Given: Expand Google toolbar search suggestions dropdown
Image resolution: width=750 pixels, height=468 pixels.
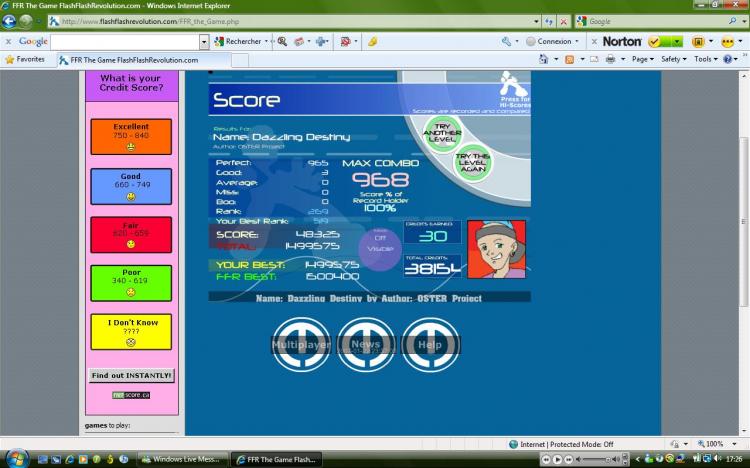Looking at the screenshot, I should (204, 42).
